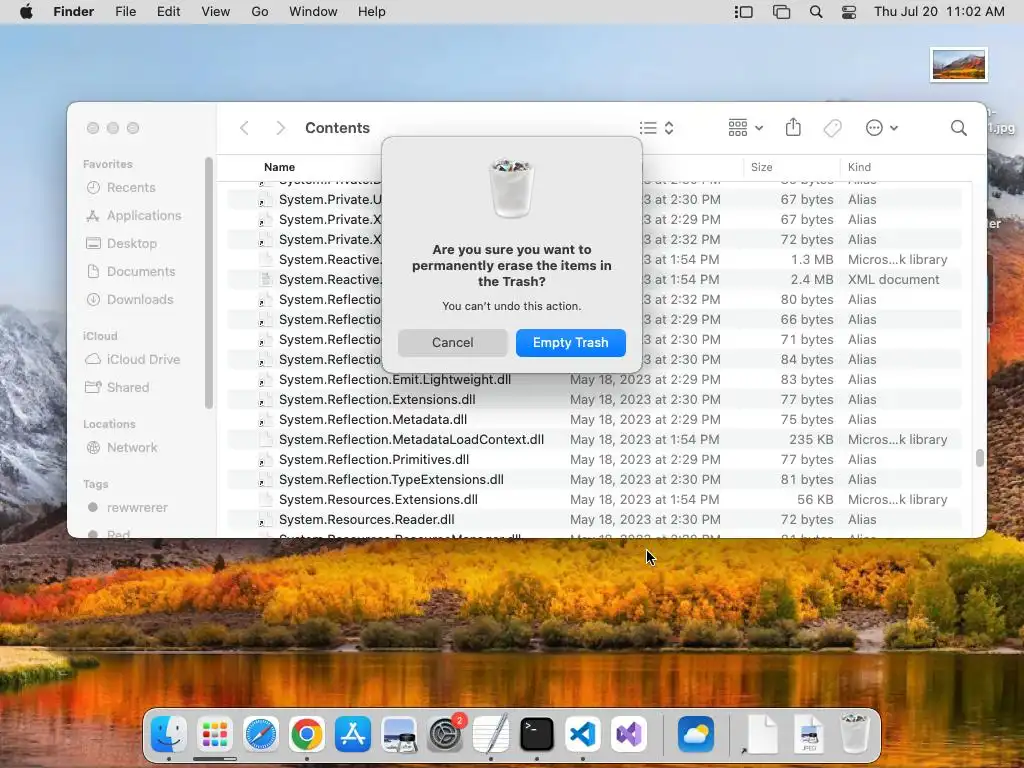Click the Share toolbar icon
This screenshot has height=768, width=1024.
(x=793, y=127)
